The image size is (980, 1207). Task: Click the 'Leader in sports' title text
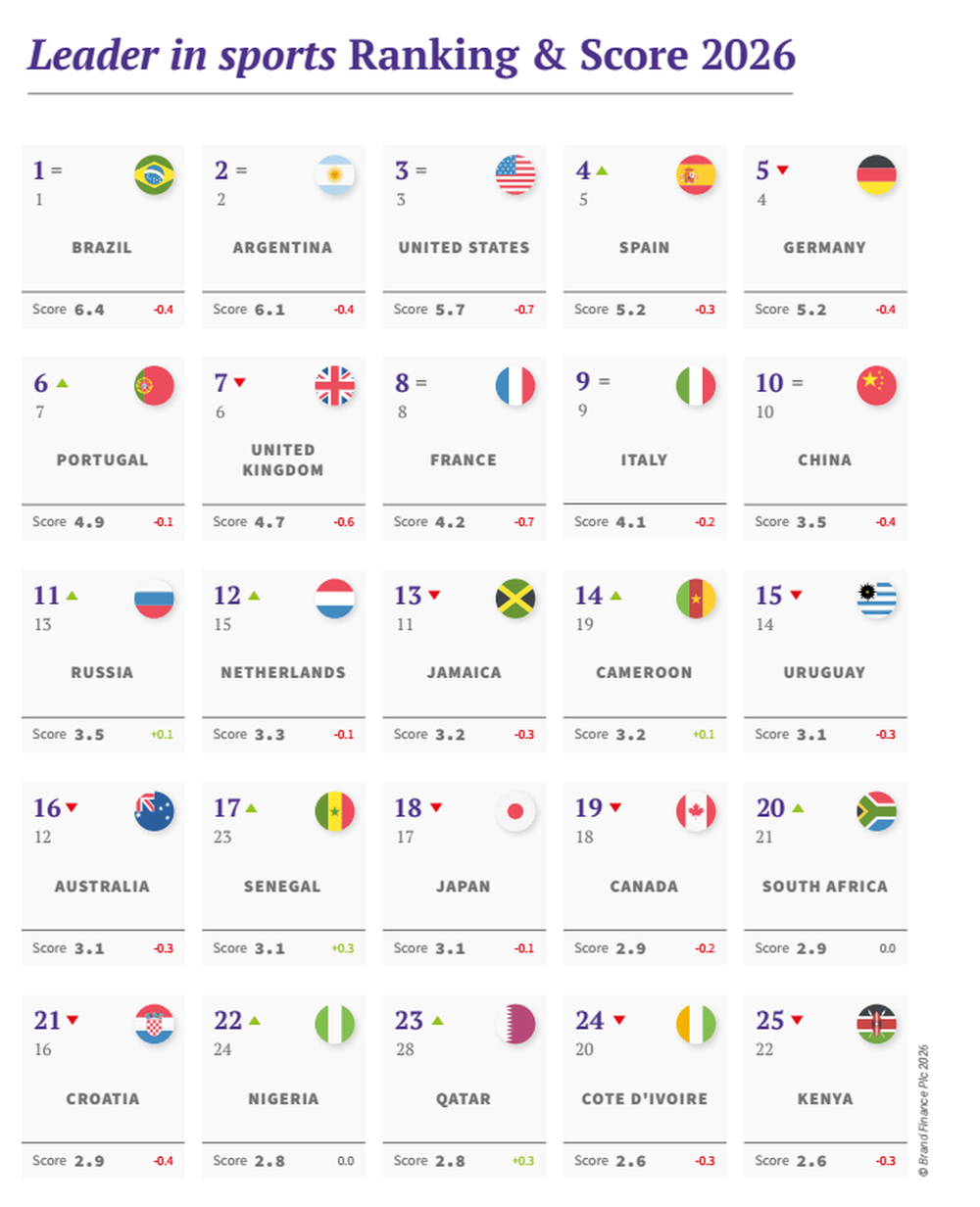click(x=181, y=56)
